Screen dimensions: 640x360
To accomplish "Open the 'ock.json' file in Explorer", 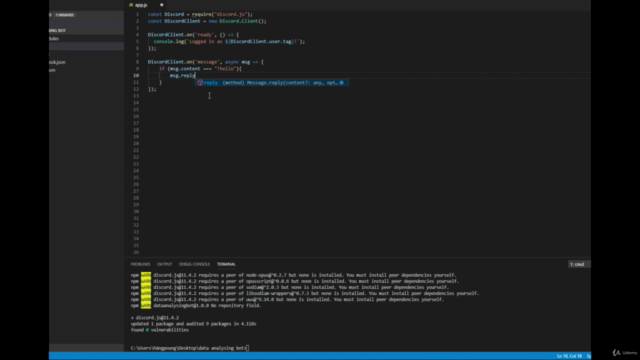I will pyautogui.click(x=86, y=62).
